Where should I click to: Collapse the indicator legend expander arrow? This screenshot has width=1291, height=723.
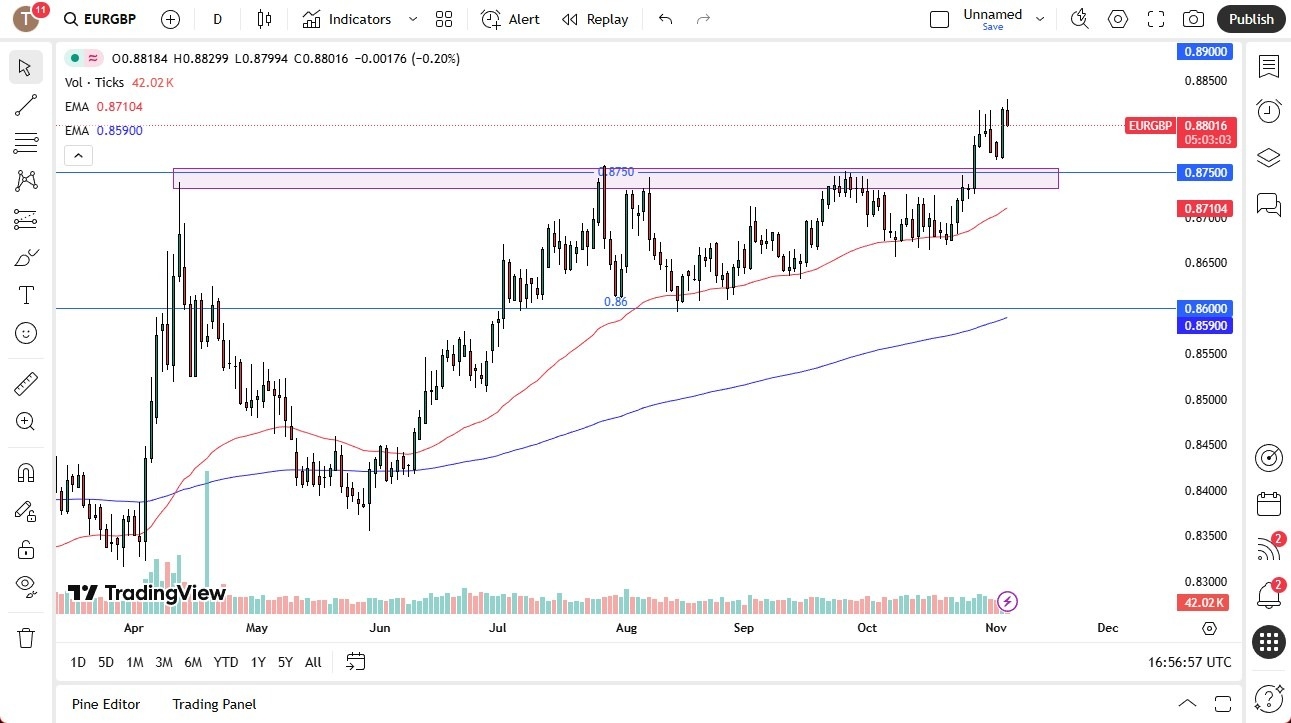tap(78, 155)
